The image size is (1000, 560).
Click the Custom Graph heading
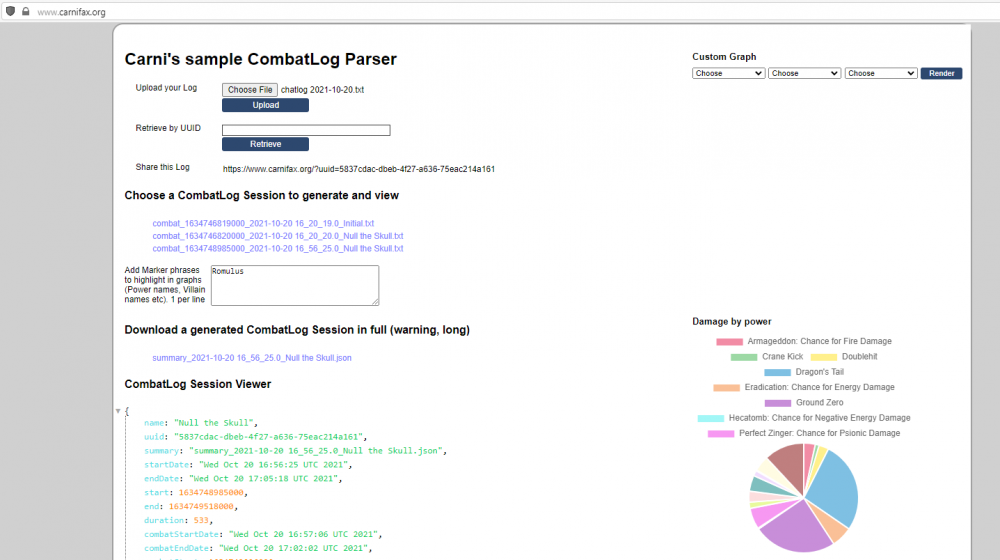pos(724,57)
